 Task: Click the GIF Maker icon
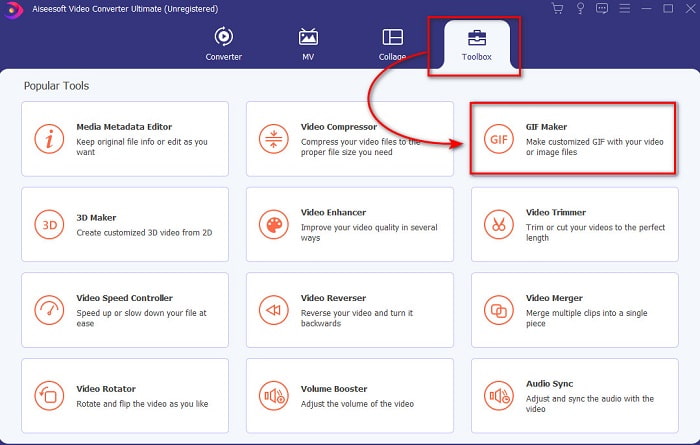499,139
